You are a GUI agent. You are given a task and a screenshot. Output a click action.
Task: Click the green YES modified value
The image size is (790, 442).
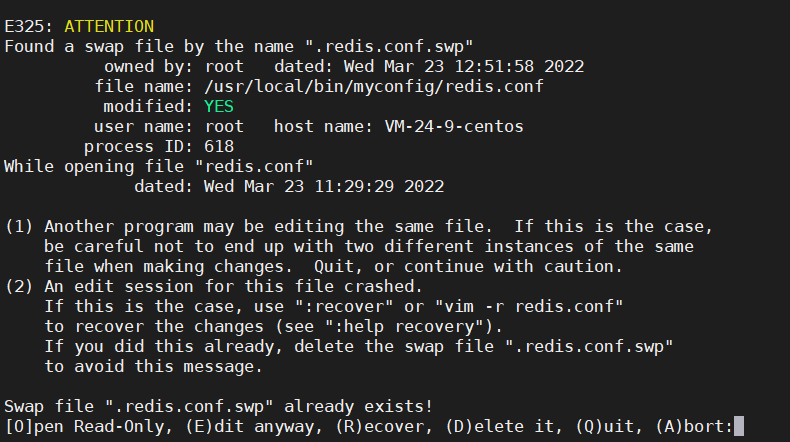[x=218, y=106]
